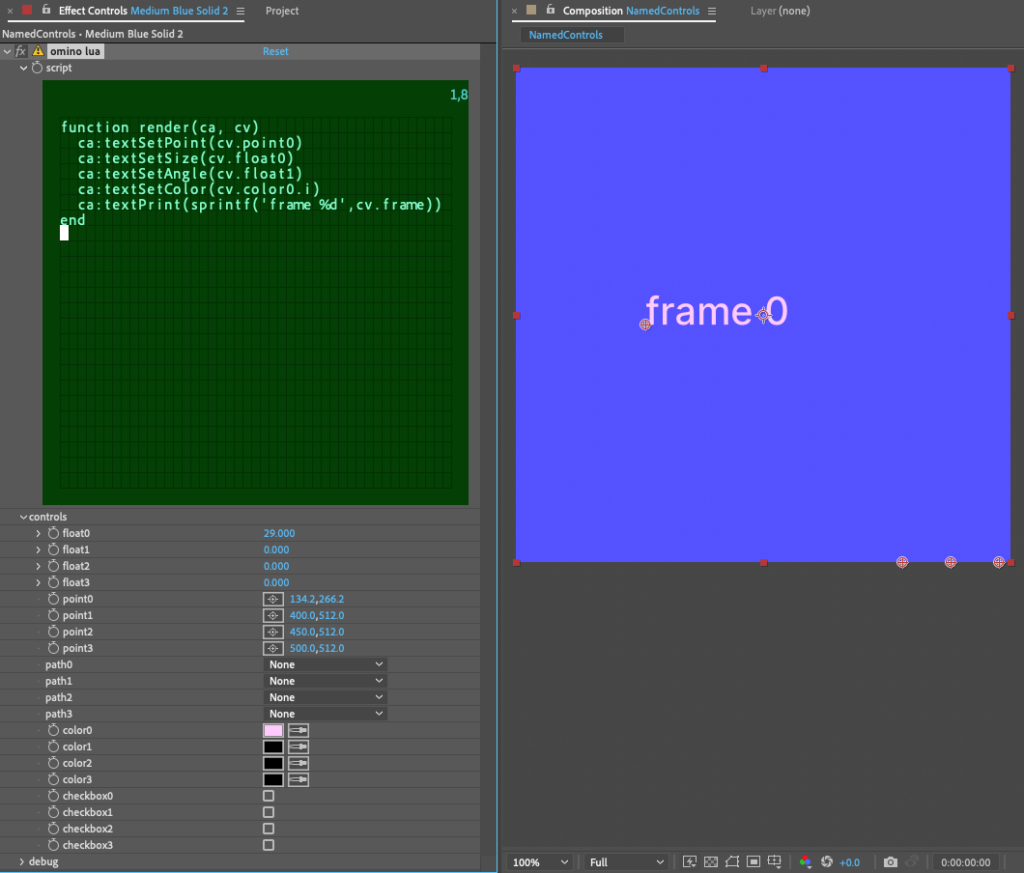The image size is (1024, 873).
Task: Toggle the Effect Controls panel lock
Action: [x=46, y=10]
